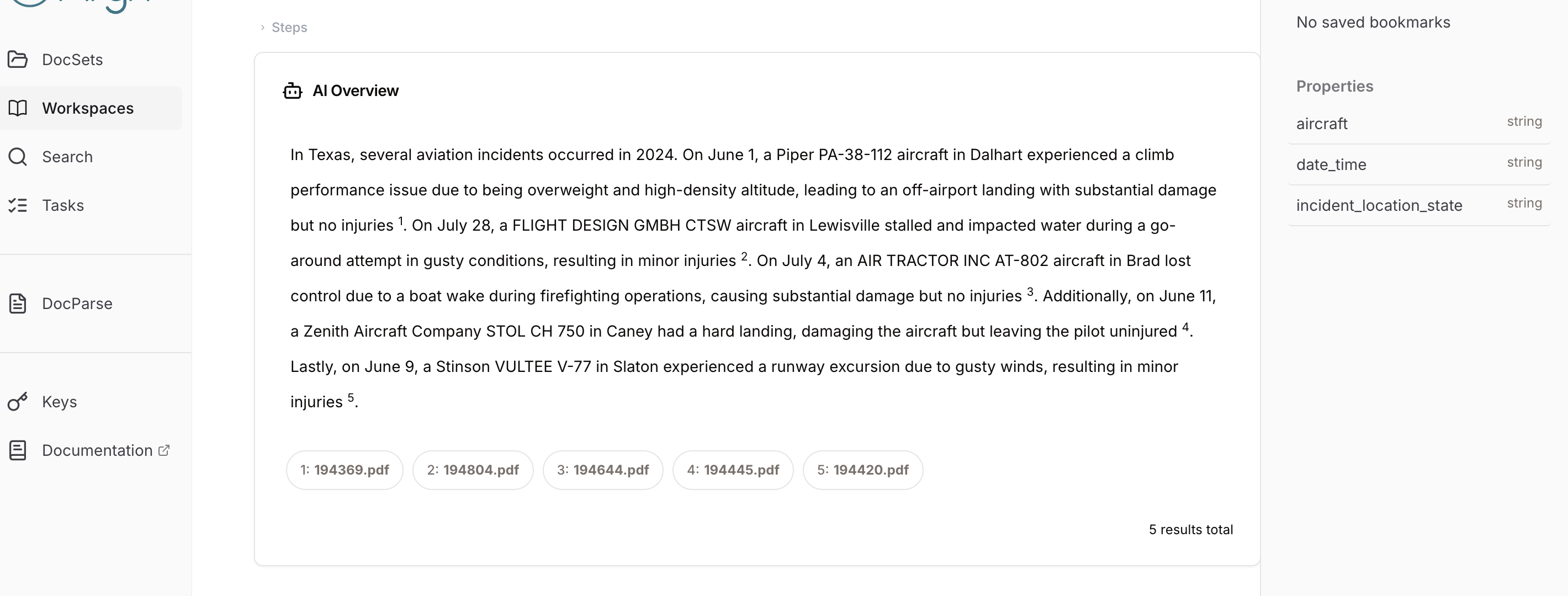1568x596 pixels.
Task: Click the Search magnifier icon
Action: pos(18,157)
